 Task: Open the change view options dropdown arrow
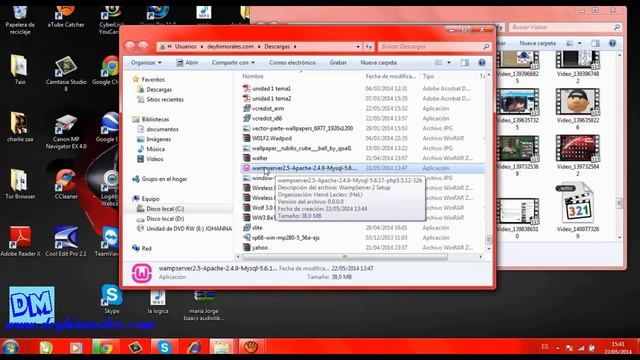(x=449, y=62)
